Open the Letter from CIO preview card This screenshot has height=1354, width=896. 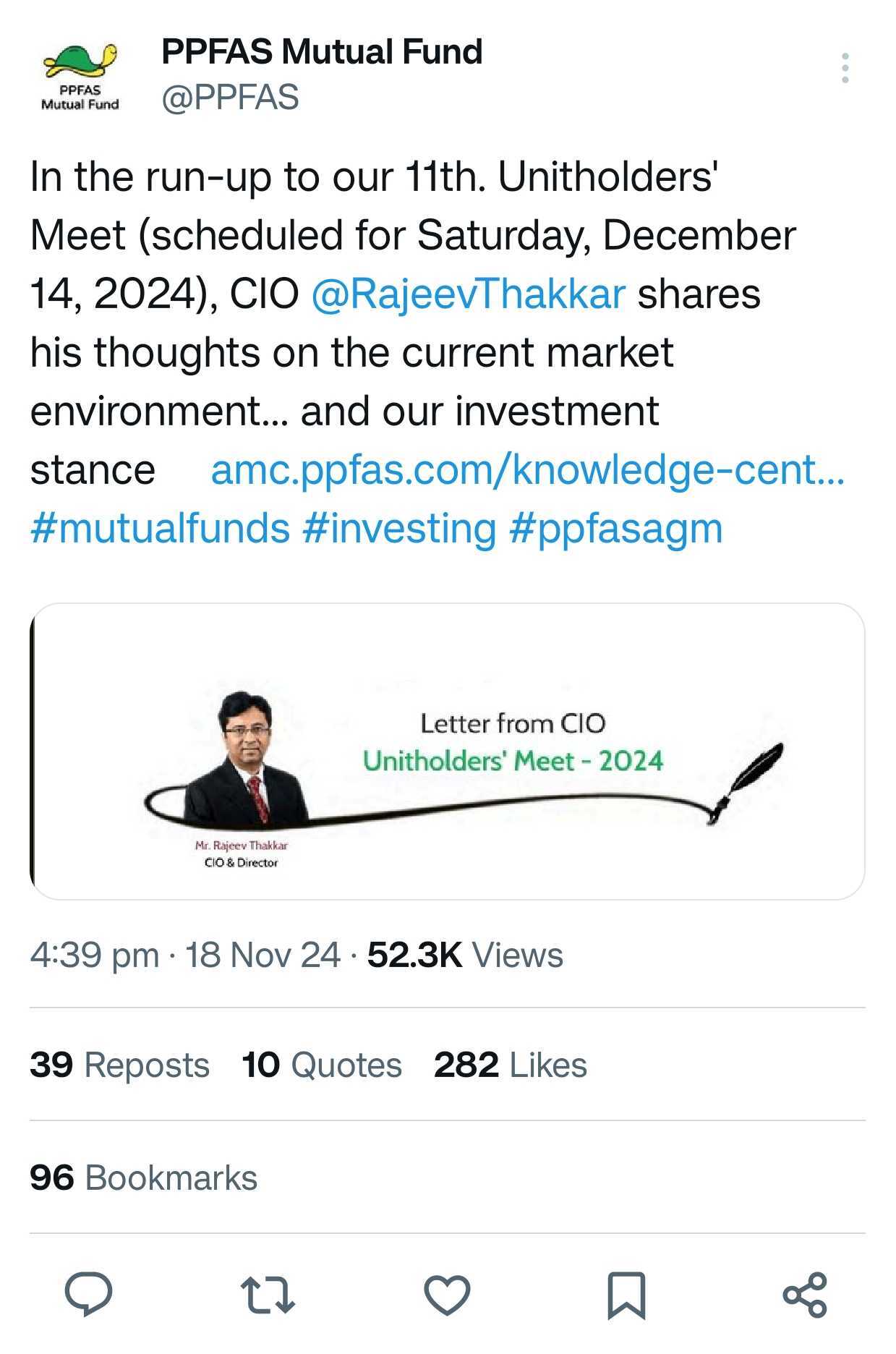[x=447, y=751]
